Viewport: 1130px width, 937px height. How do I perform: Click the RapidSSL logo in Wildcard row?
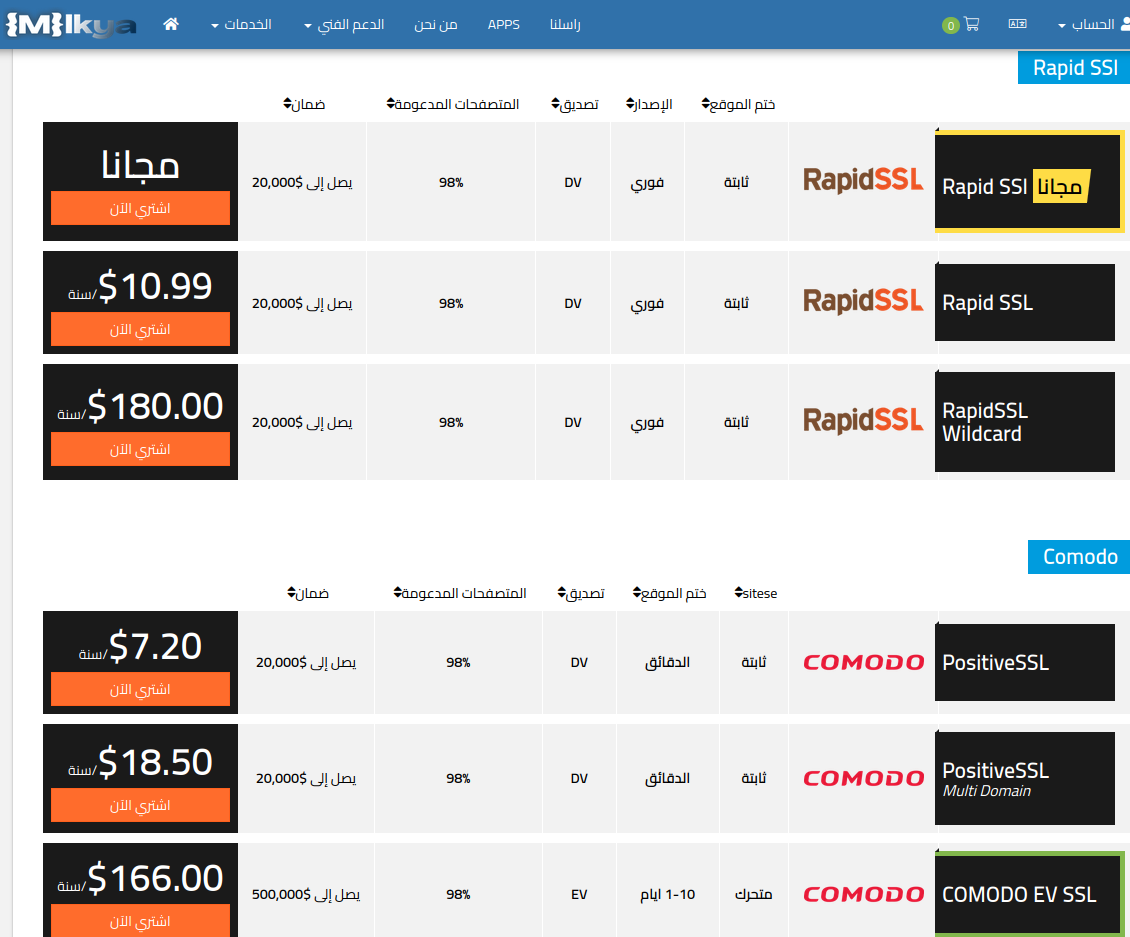[863, 421]
